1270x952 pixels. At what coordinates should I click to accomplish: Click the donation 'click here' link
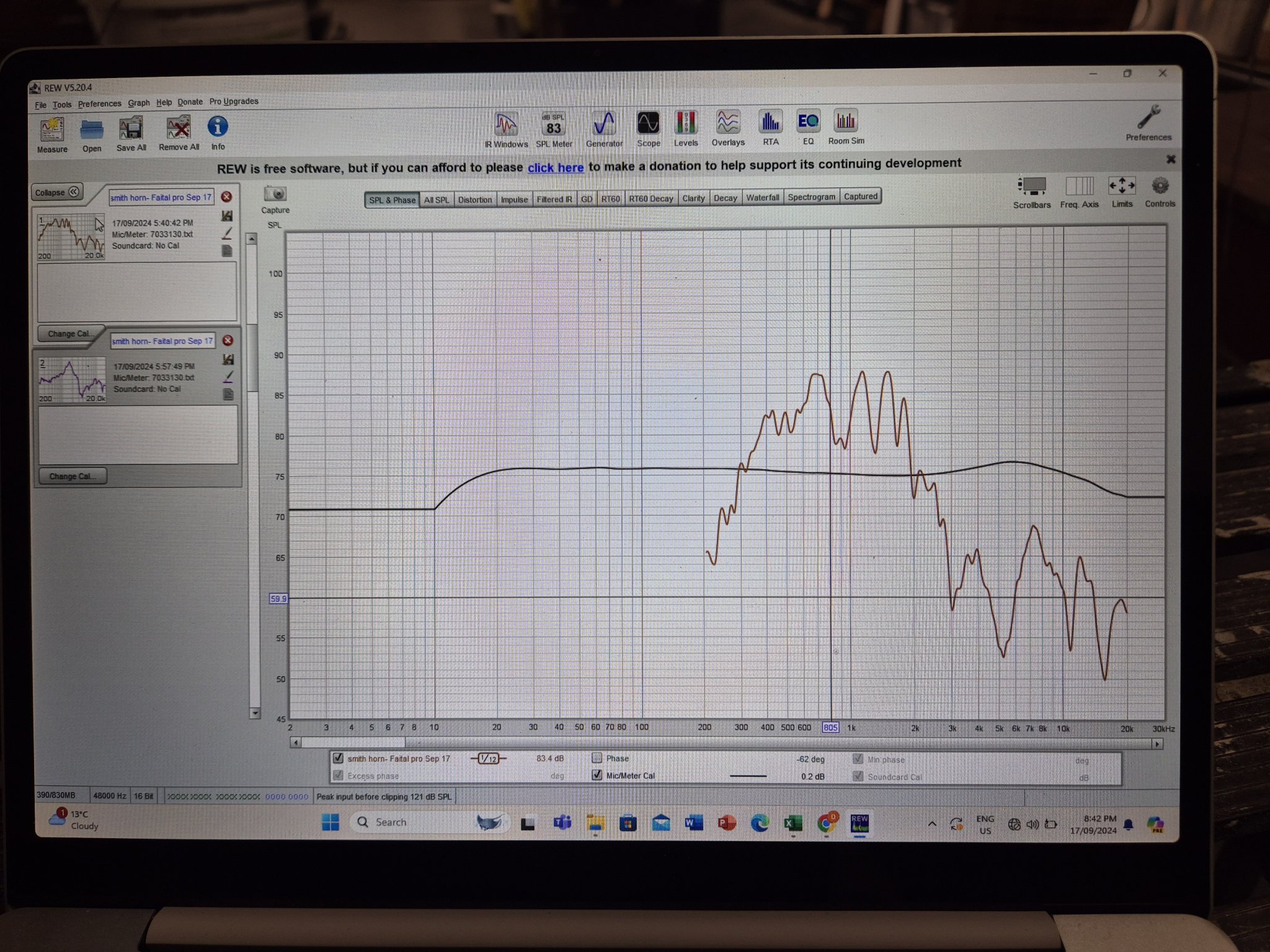[x=556, y=167]
